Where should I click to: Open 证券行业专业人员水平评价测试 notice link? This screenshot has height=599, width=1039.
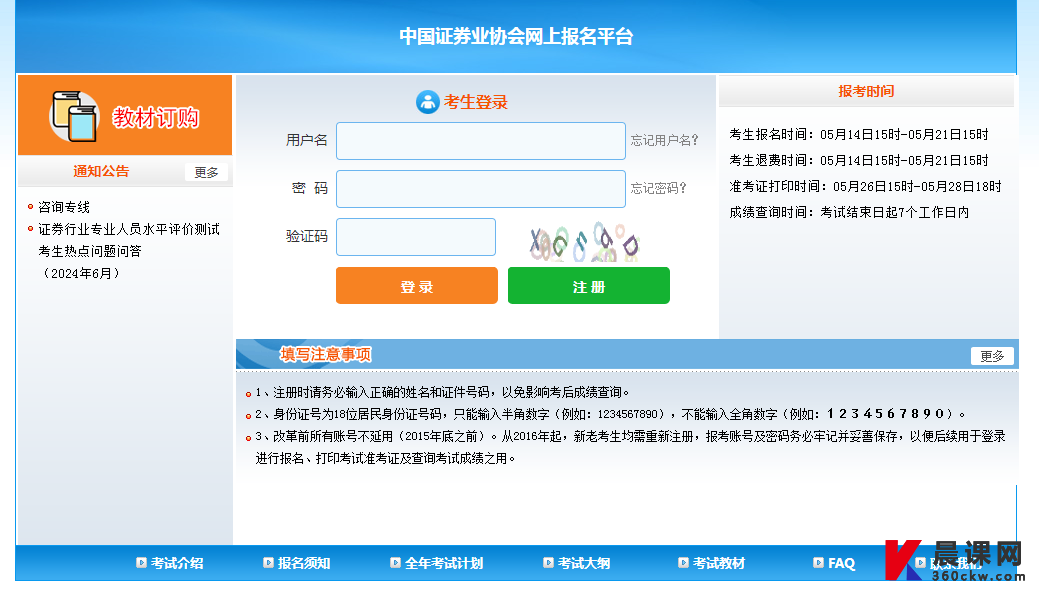click(x=129, y=229)
